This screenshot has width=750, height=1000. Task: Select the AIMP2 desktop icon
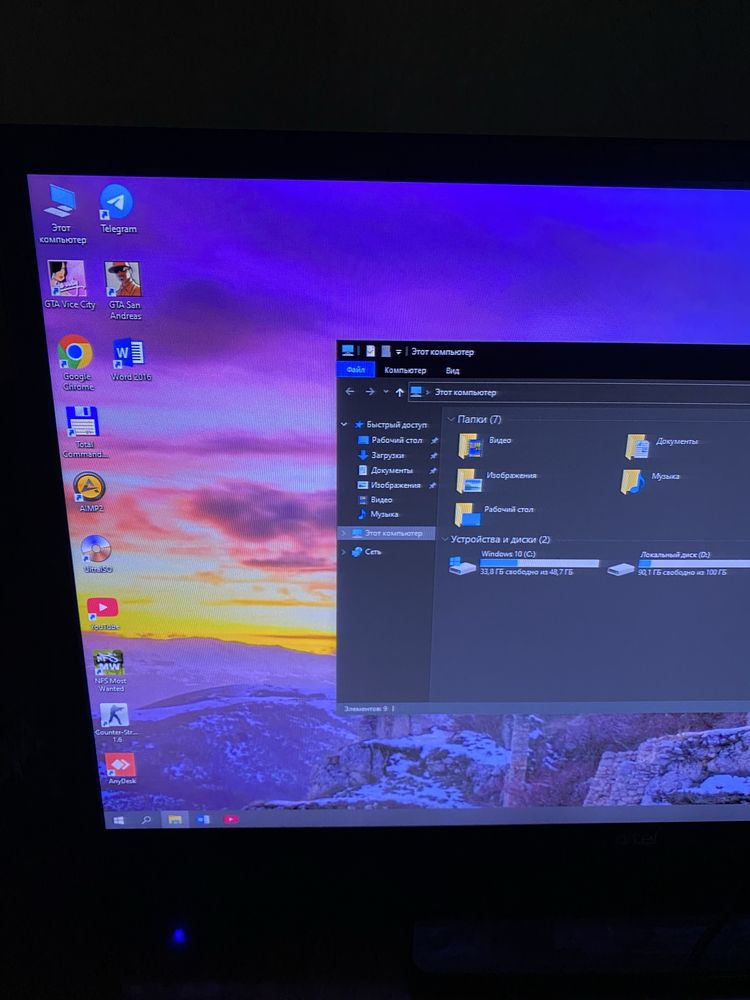(x=90, y=492)
